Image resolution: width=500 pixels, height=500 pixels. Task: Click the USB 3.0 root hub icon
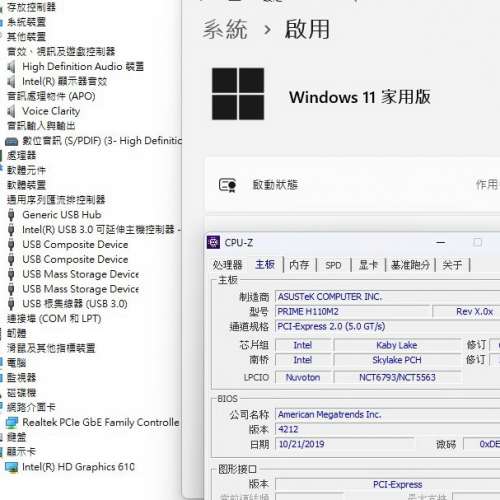pos(11,304)
